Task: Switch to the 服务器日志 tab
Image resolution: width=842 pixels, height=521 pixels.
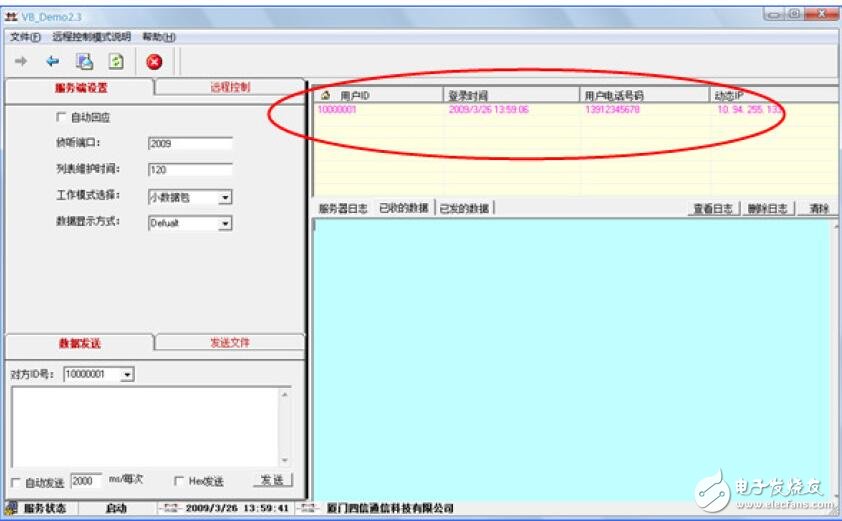Action: click(x=343, y=208)
